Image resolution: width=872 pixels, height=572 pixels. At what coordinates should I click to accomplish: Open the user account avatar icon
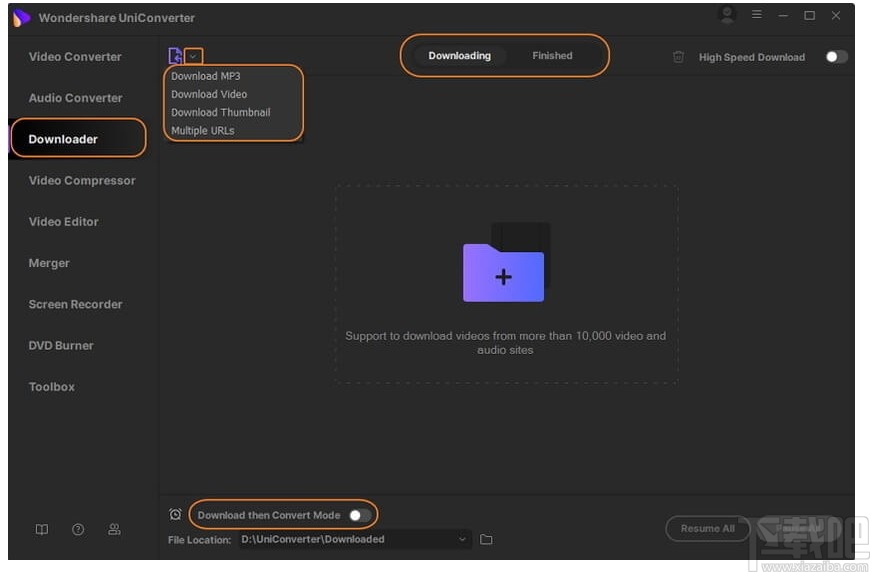pyautogui.click(x=727, y=15)
